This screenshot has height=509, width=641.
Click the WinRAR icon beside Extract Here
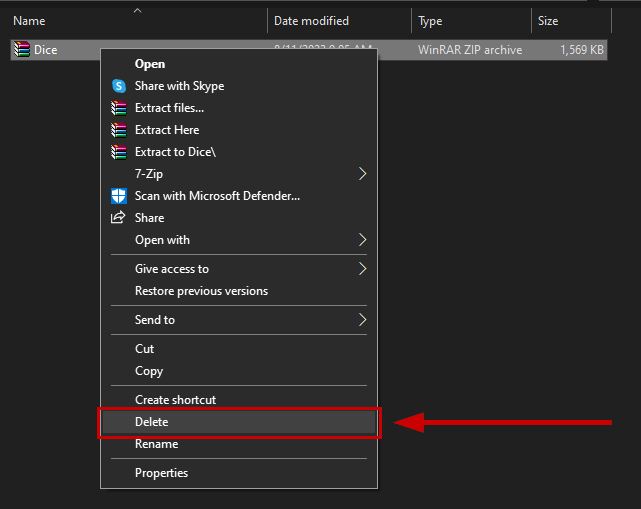[119, 130]
